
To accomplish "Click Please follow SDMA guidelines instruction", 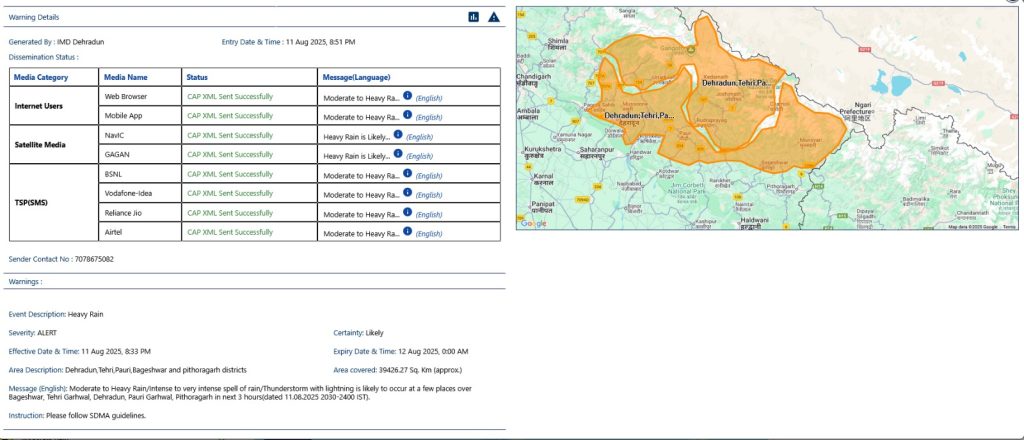I will 96,415.
